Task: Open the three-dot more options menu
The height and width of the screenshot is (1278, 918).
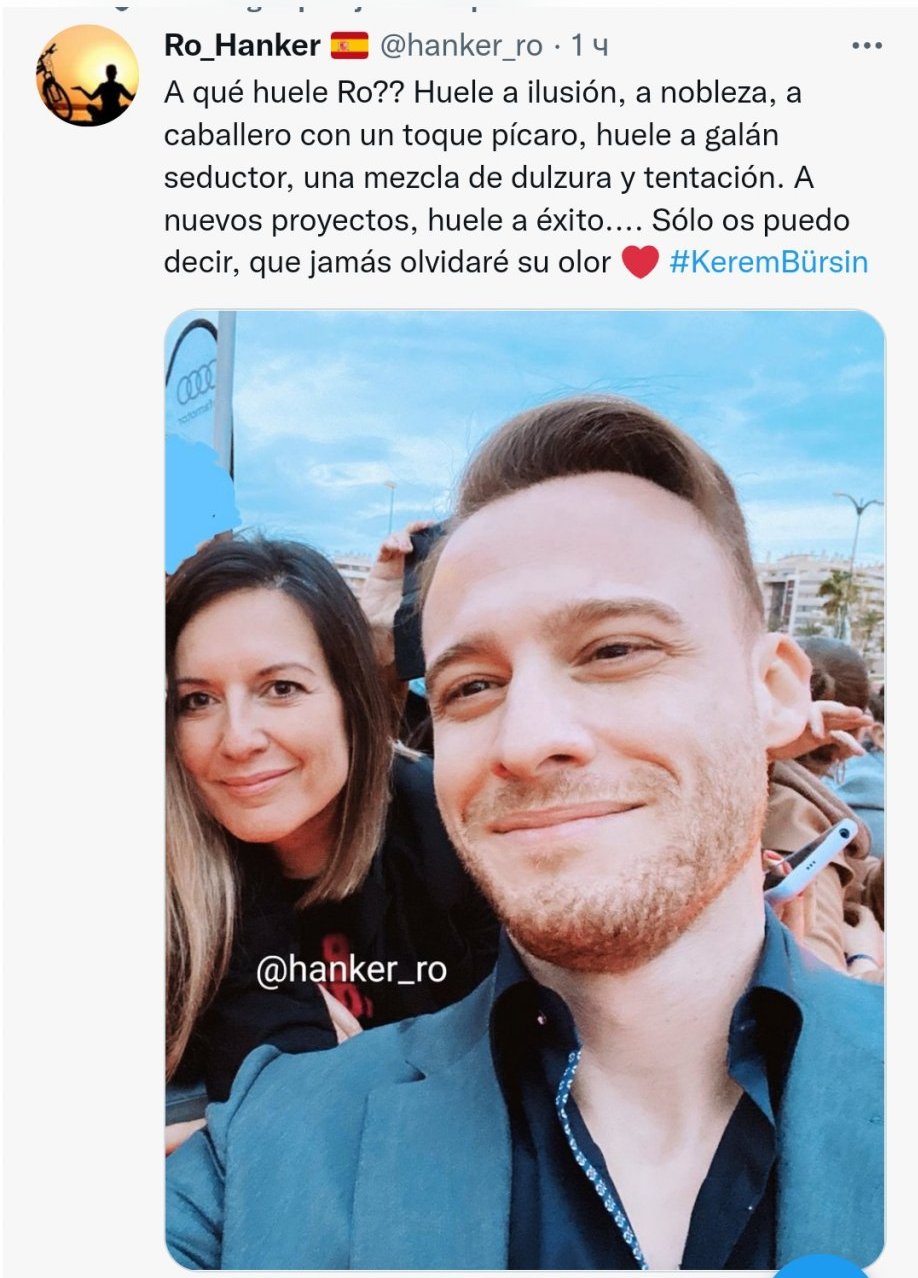Action: click(866, 46)
